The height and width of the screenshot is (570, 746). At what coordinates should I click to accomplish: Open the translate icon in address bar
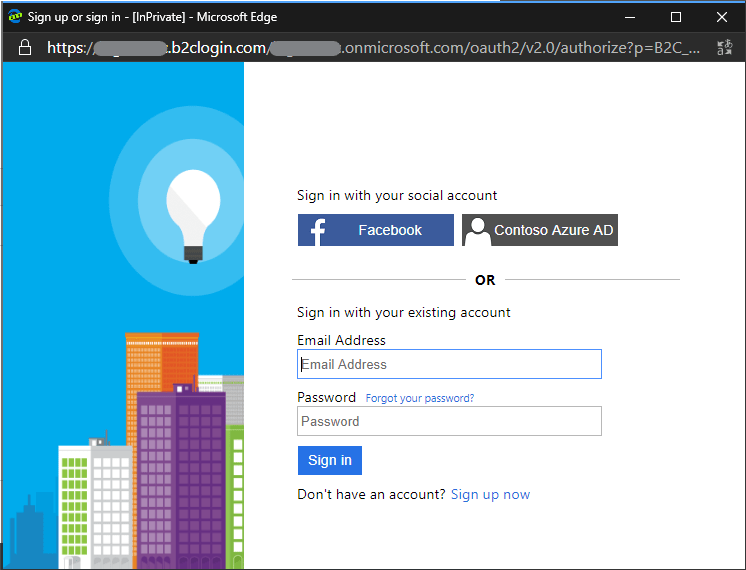point(724,48)
